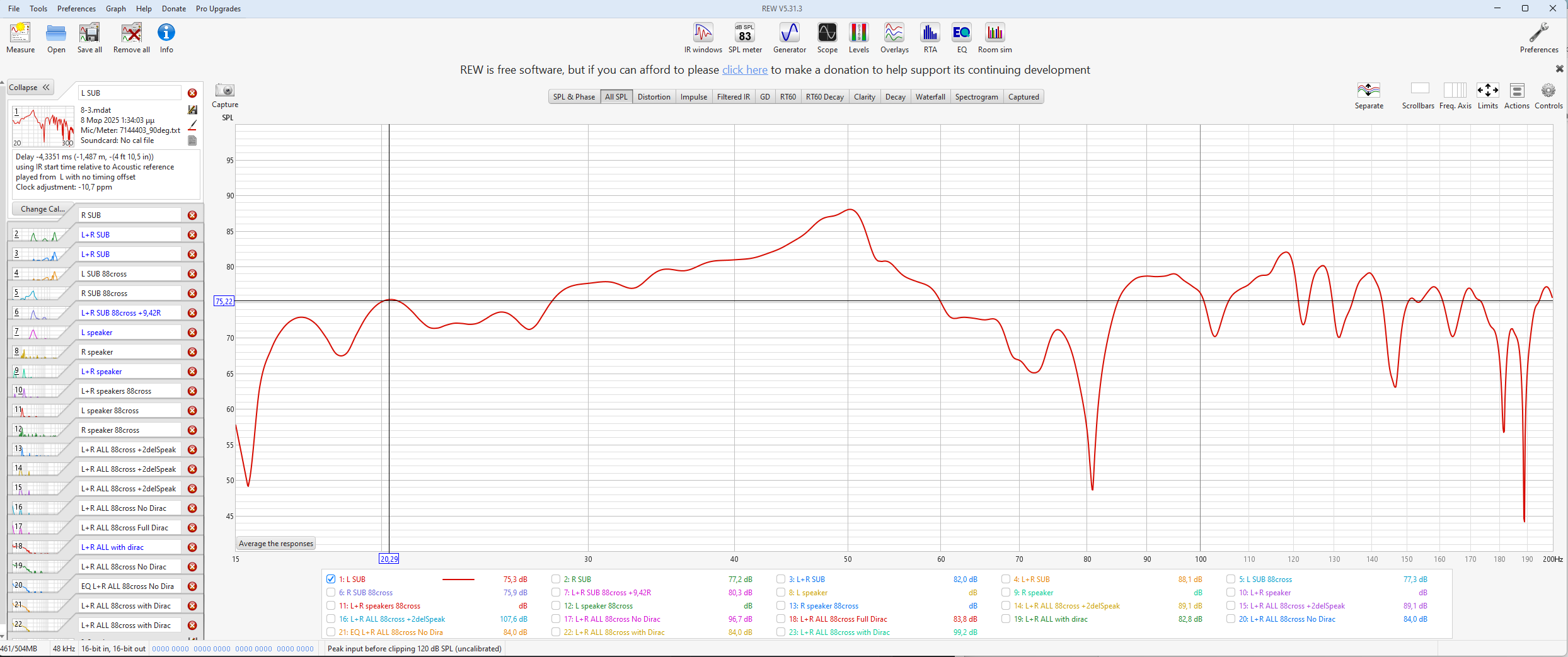Uncheck the 1: L SUB trace checkbox
Screen dimensions: 1568x657
pyautogui.click(x=331, y=579)
